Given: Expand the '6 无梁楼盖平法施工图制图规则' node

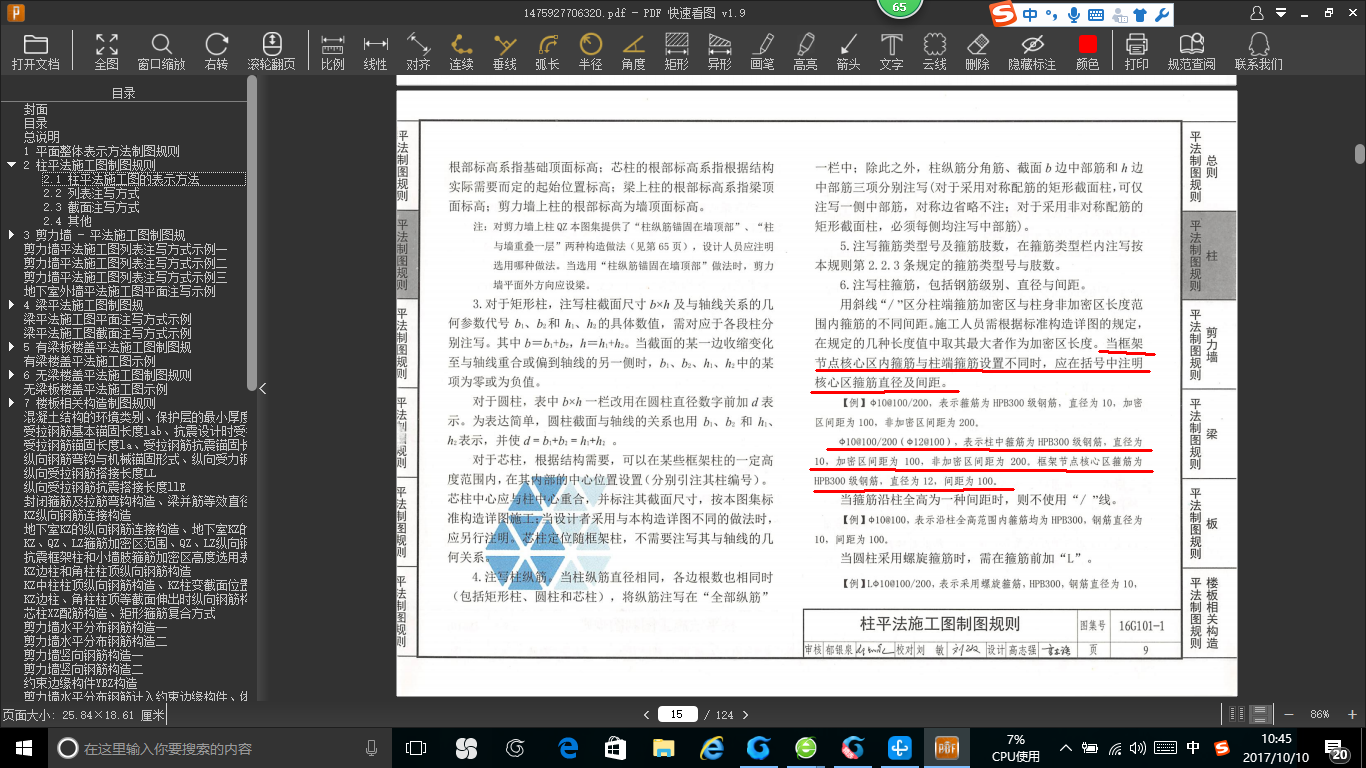Looking at the screenshot, I should tap(11, 375).
